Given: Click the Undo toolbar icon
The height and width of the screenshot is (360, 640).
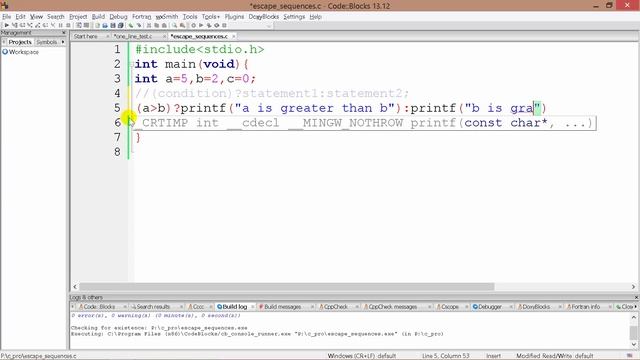Looking at the screenshot, I should [x=131, y=25].
